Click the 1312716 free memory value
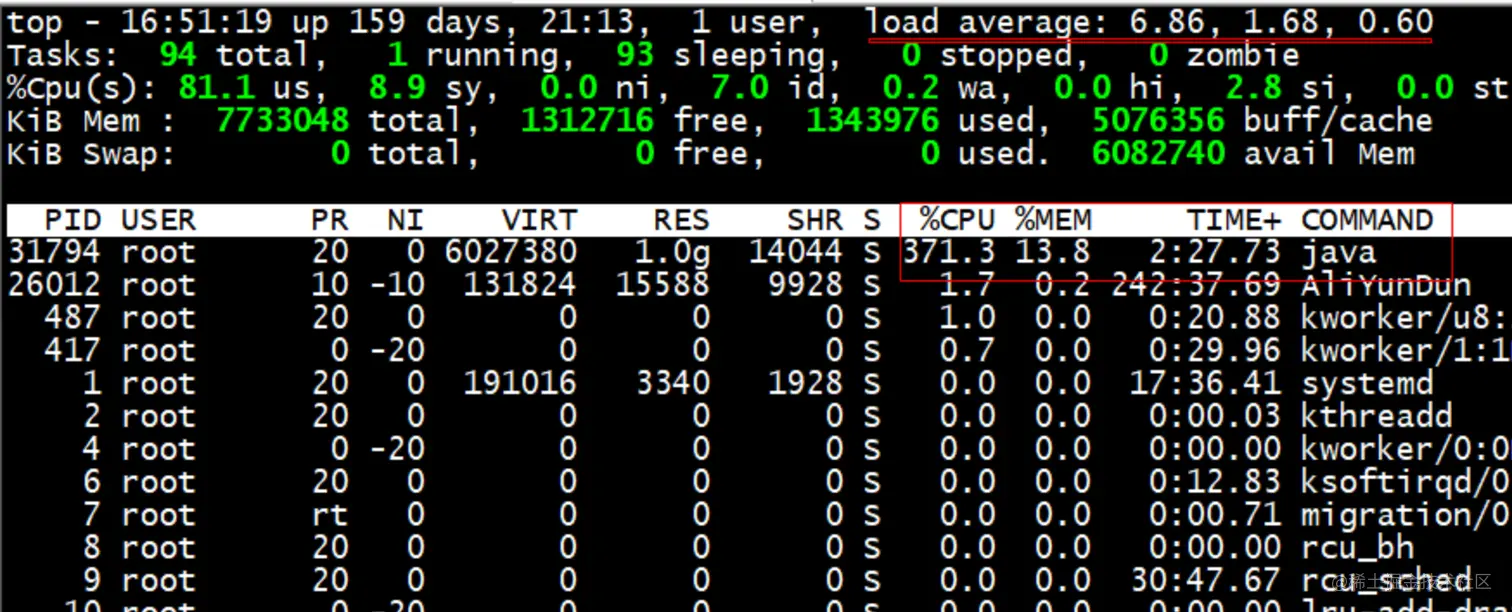Image resolution: width=1512 pixels, height=612 pixels. pyautogui.click(x=588, y=122)
